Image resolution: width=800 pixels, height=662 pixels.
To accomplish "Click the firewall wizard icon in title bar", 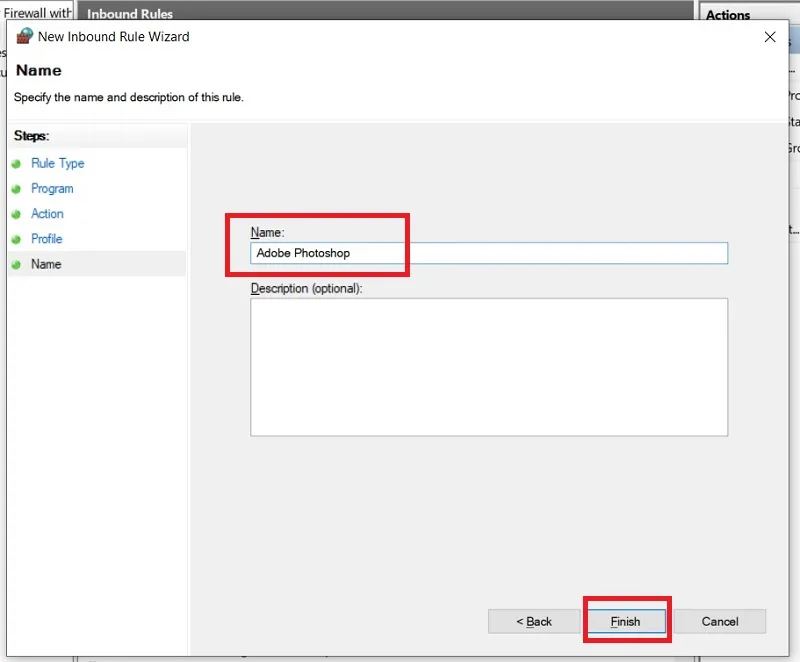I will (x=24, y=36).
